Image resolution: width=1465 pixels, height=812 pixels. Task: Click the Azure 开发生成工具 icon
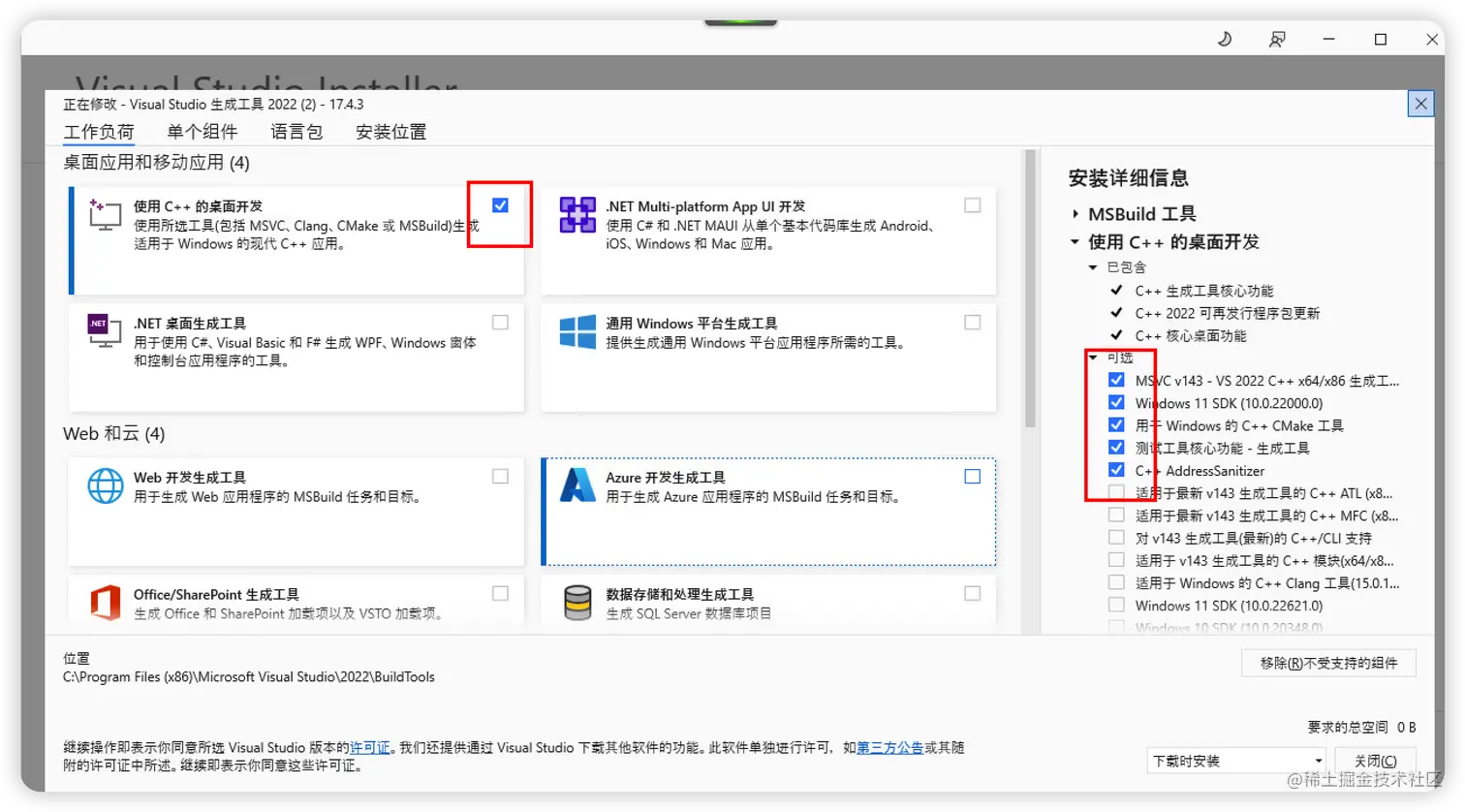click(x=577, y=485)
